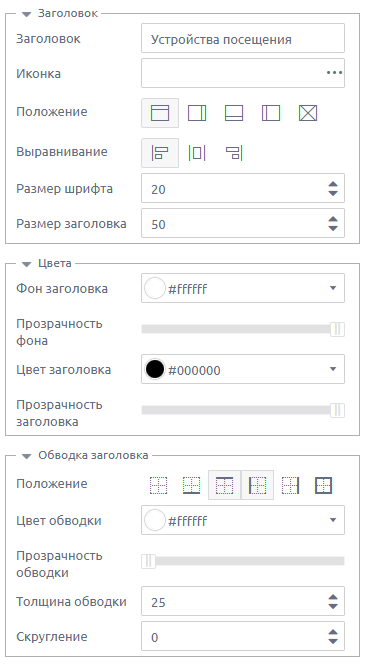Open Цвет заголовка color dropdown
Screen dimensions: 365x664
333,369
